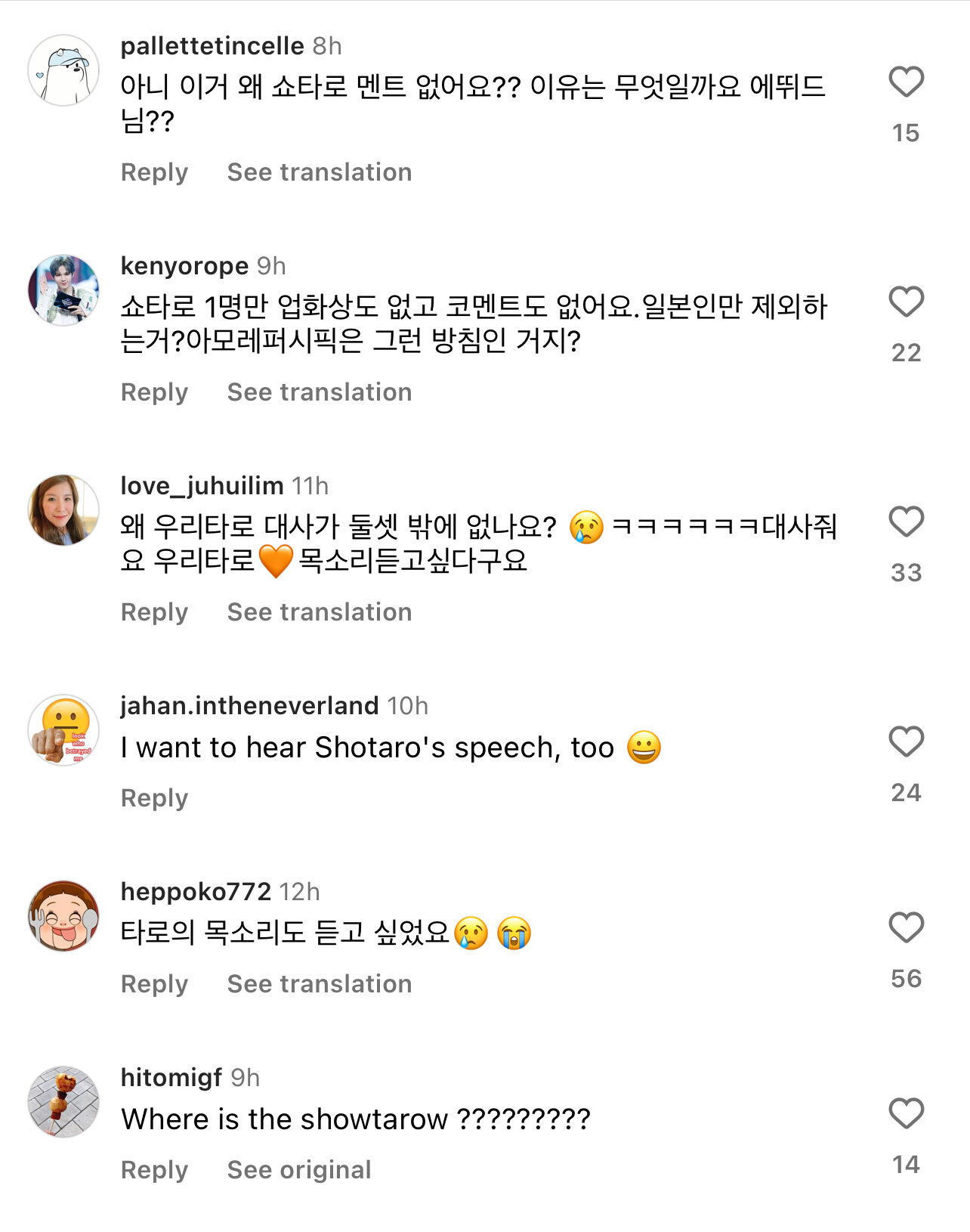Reply to jahan.intheneverland's comment
The height and width of the screenshot is (1232, 970).
154,798
